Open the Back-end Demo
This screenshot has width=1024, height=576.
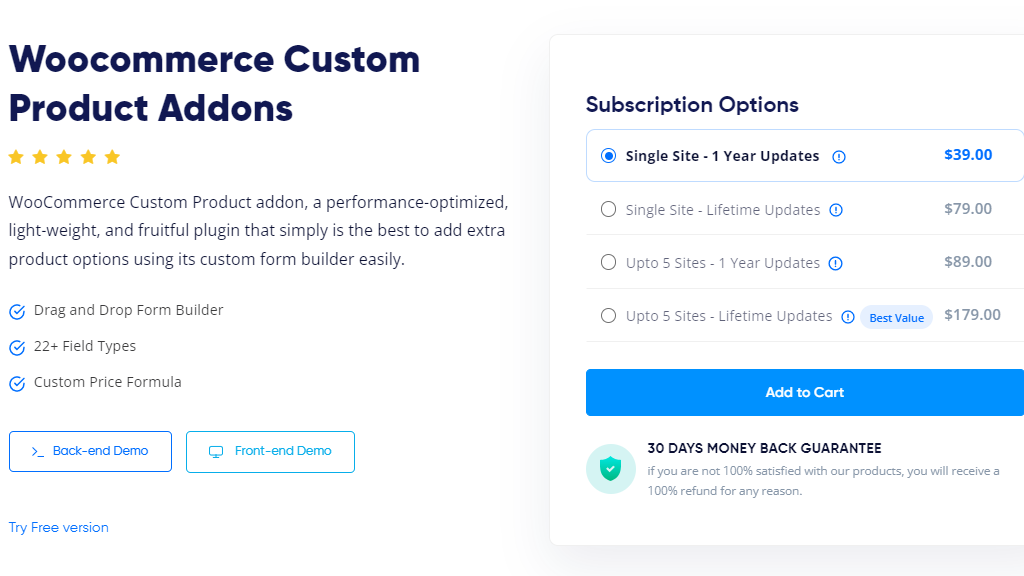click(90, 451)
